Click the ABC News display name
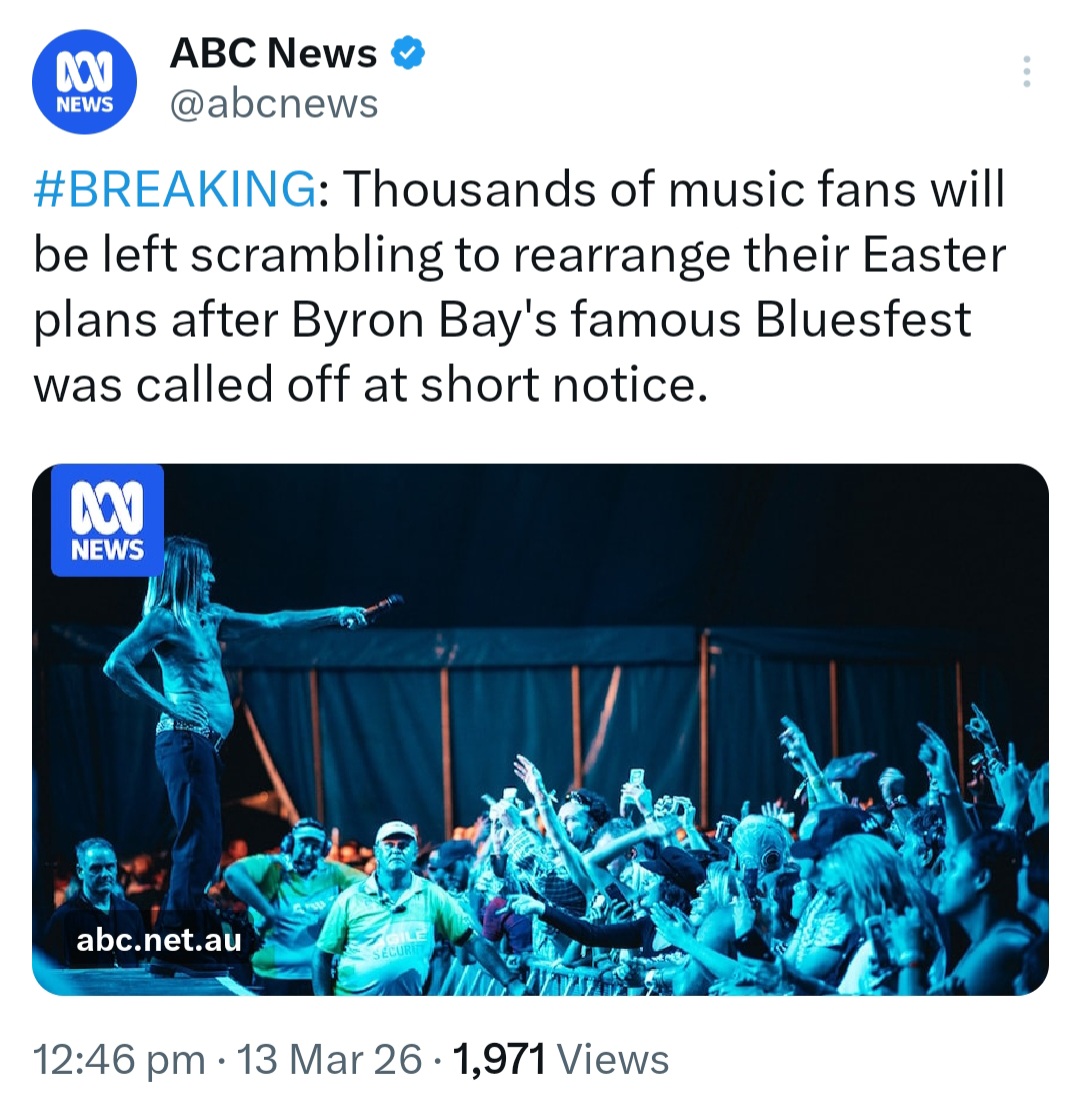The width and height of the screenshot is (1080, 1107). [273, 54]
